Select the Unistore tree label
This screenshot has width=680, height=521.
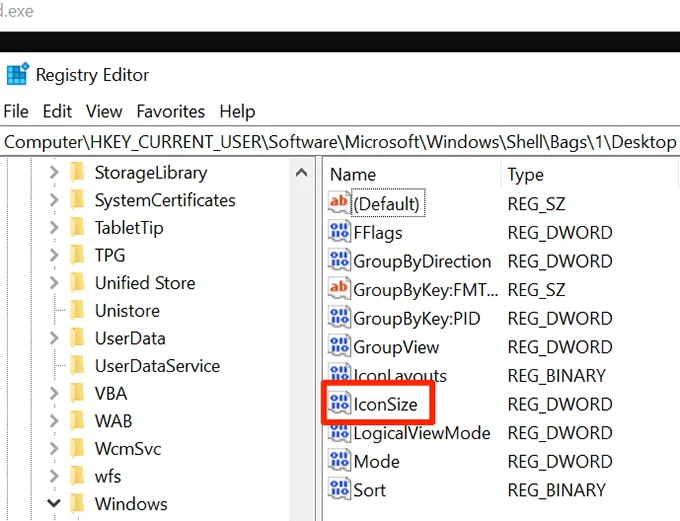pyautogui.click(x=127, y=311)
